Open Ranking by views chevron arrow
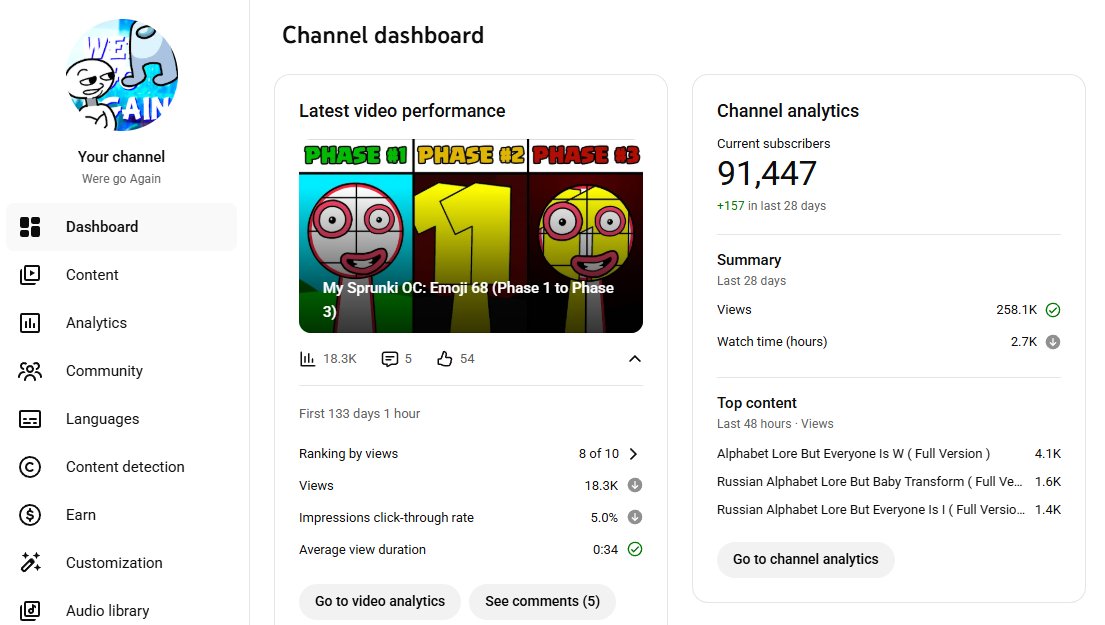Image resolution: width=1105 pixels, height=625 pixels. 634,454
